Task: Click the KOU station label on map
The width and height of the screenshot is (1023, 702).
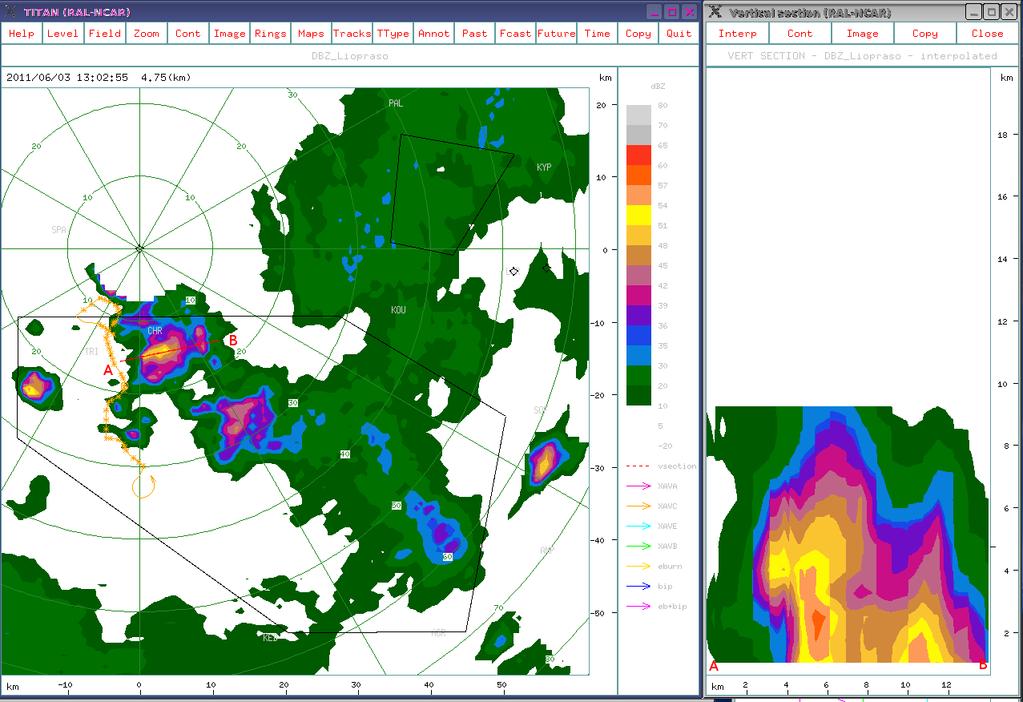Action: coord(398,310)
